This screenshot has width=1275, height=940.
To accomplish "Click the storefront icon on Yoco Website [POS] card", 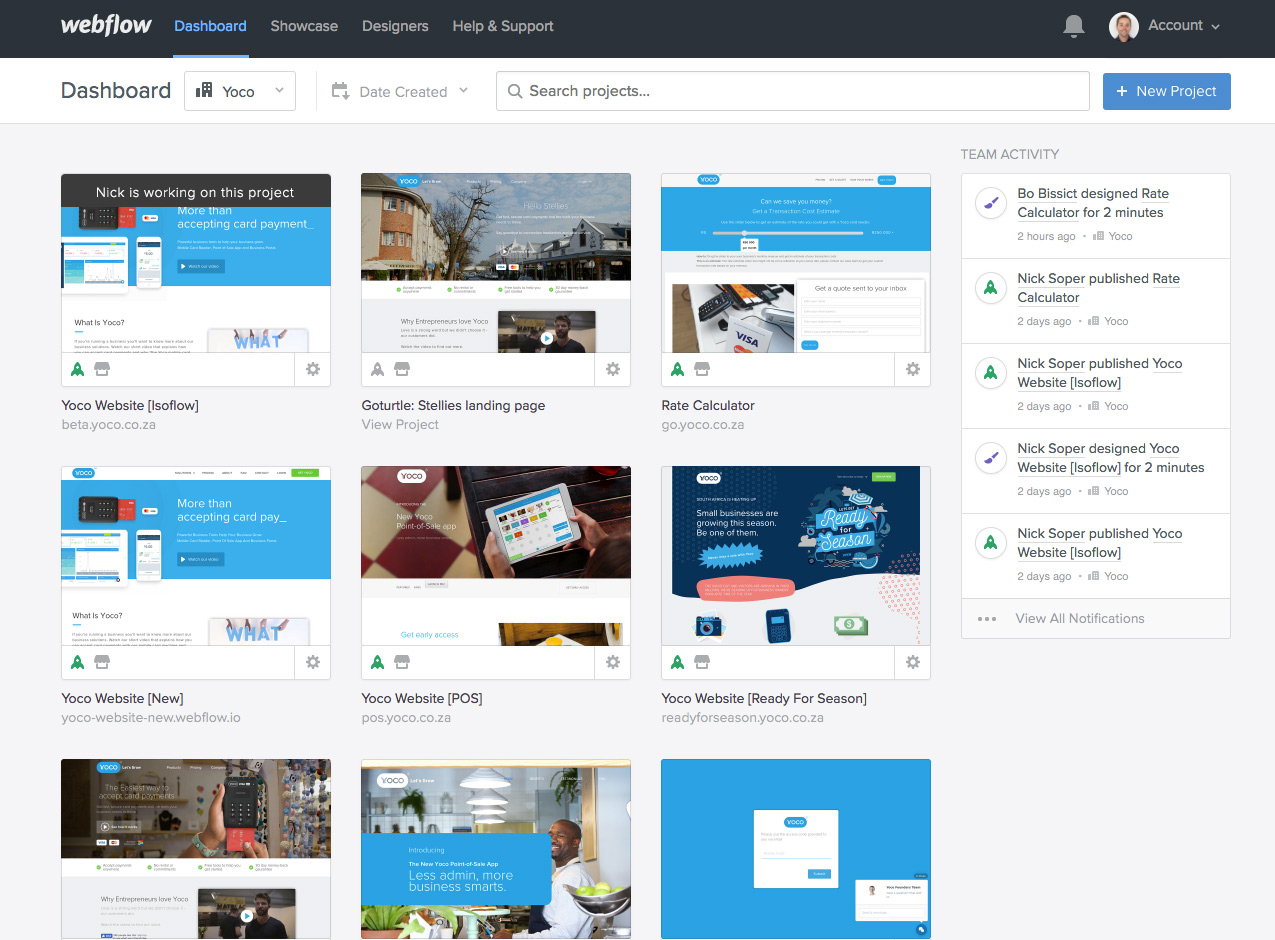I will pos(402,662).
